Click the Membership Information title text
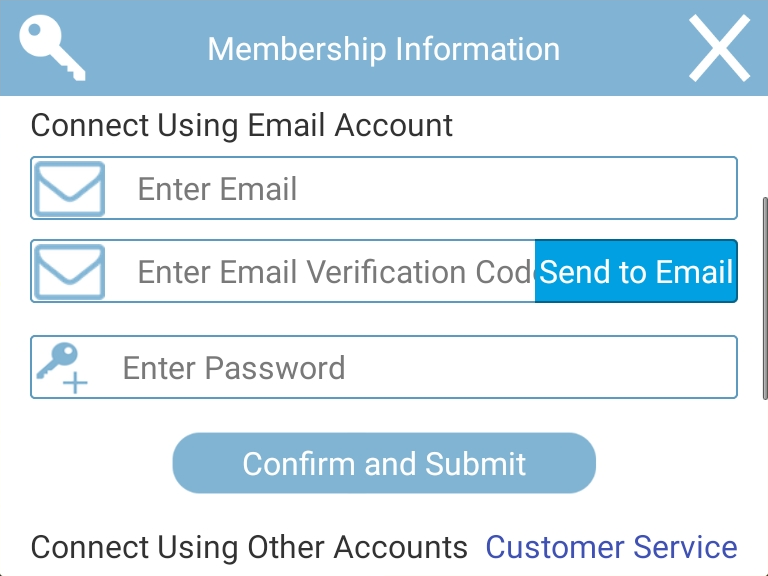The width and height of the screenshot is (768, 576). [384, 49]
